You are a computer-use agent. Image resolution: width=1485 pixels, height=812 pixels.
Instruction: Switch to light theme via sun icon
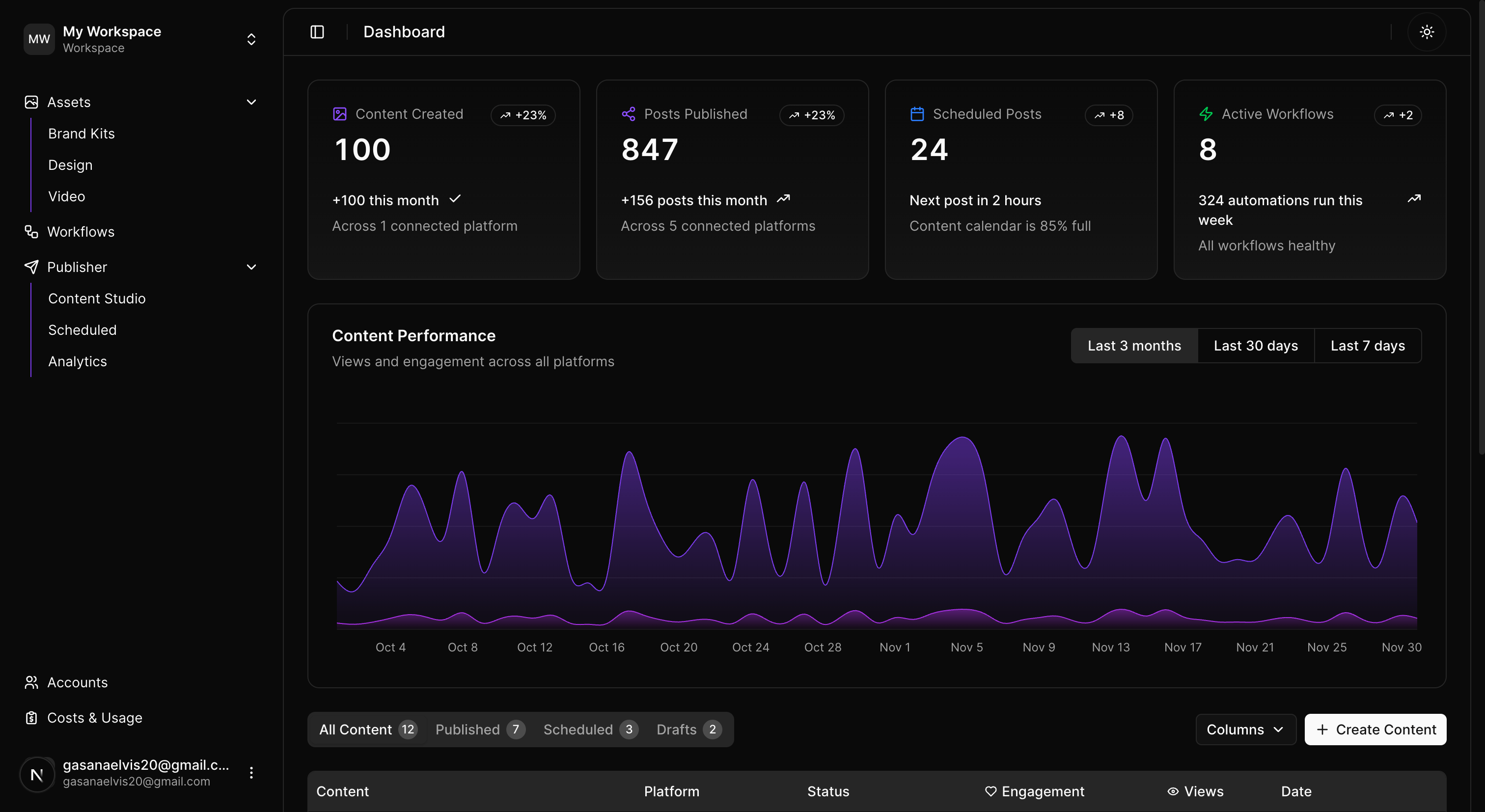click(x=1427, y=32)
